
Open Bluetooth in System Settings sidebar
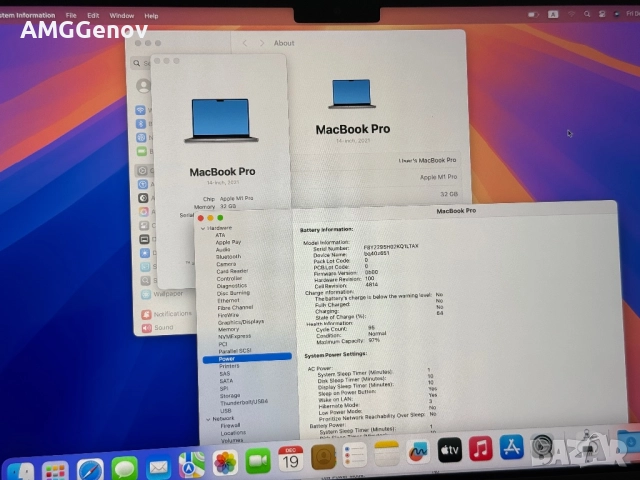[x=141, y=124]
